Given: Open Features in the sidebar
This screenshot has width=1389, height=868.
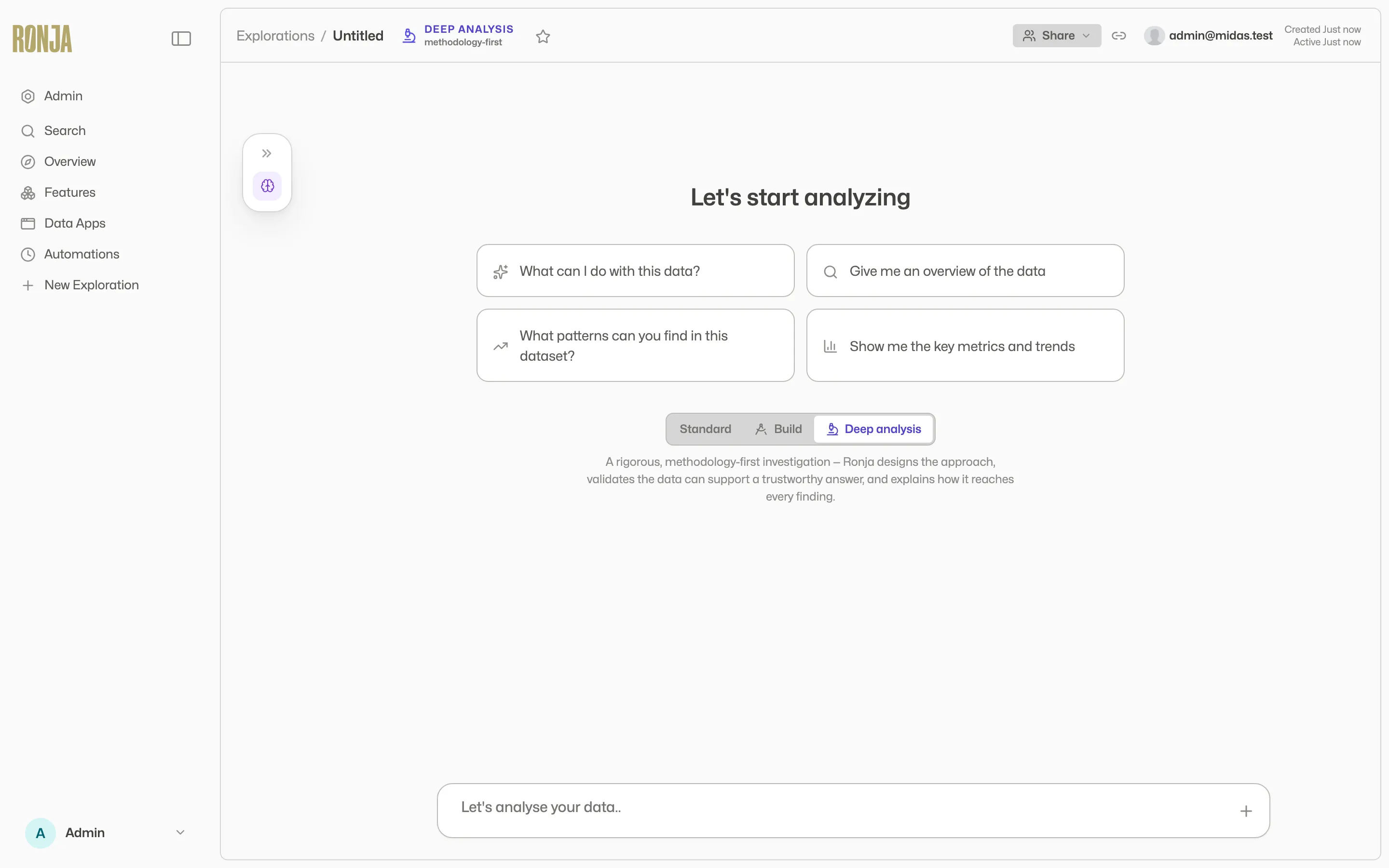Looking at the screenshot, I should [58, 192].
